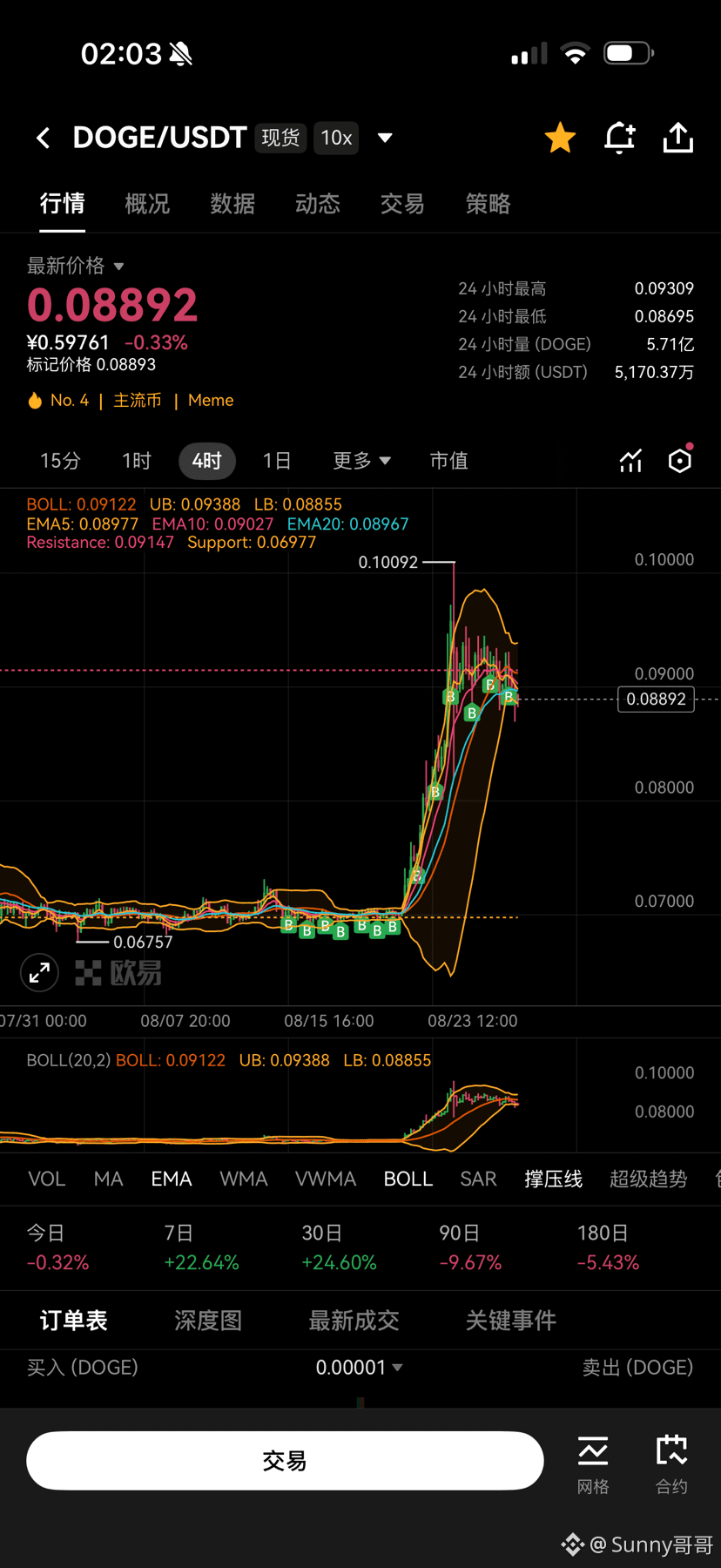This screenshot has height=1568, width=721.
Task: Open the 合约 futures icon
Action: 671,1463
